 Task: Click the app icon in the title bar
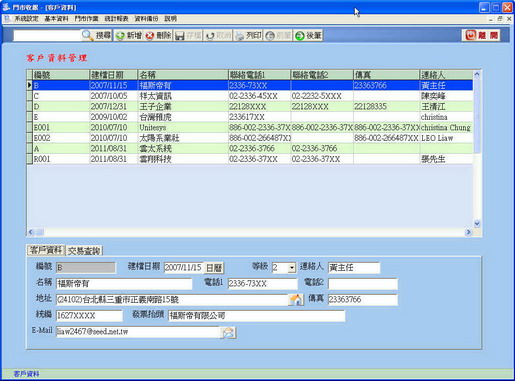[6, 7]
